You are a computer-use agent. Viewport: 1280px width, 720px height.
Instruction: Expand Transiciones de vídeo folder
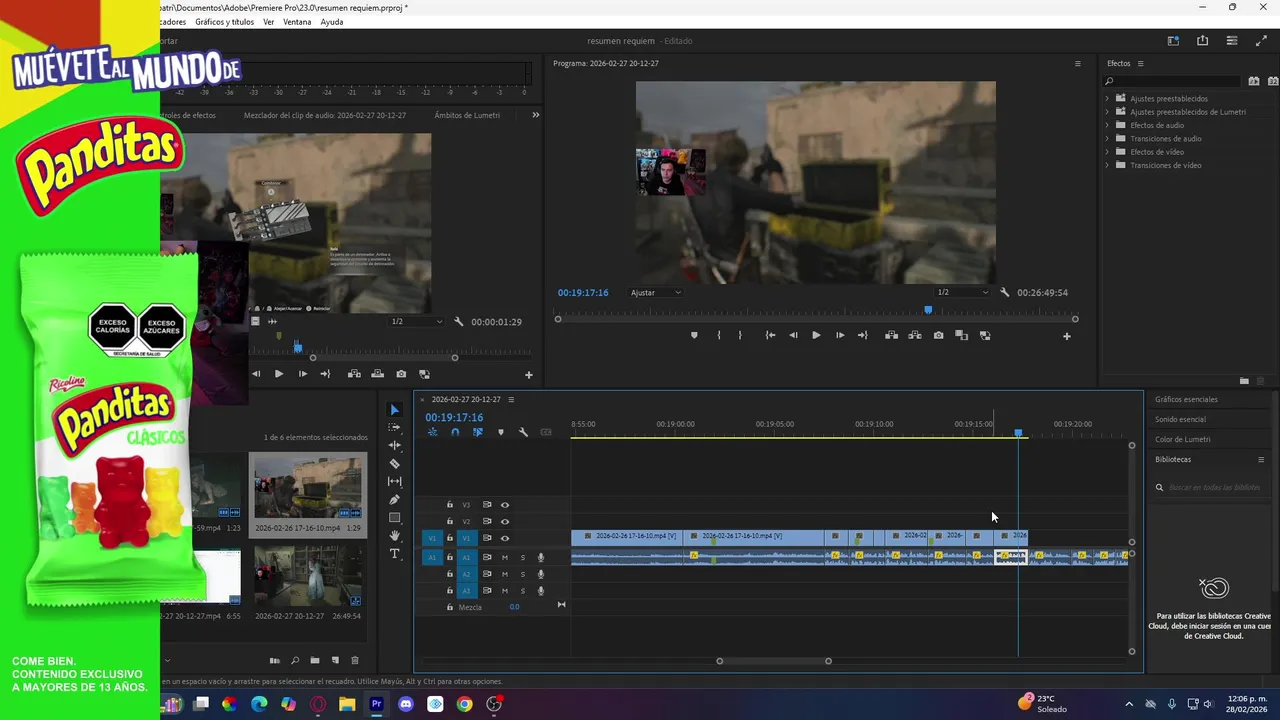point(1107,165)
